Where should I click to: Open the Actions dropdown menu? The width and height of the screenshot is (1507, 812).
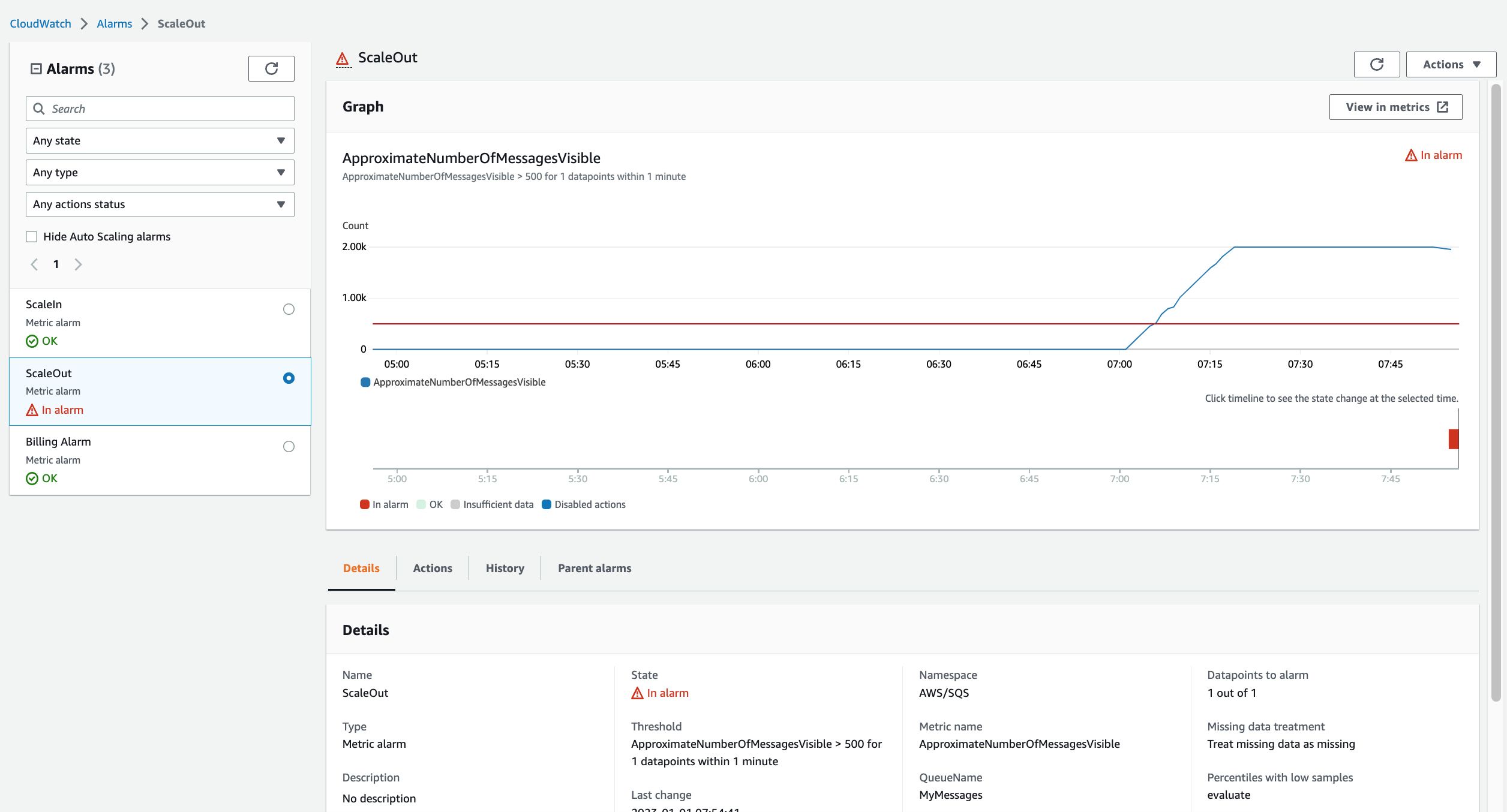click(1451, 64)
